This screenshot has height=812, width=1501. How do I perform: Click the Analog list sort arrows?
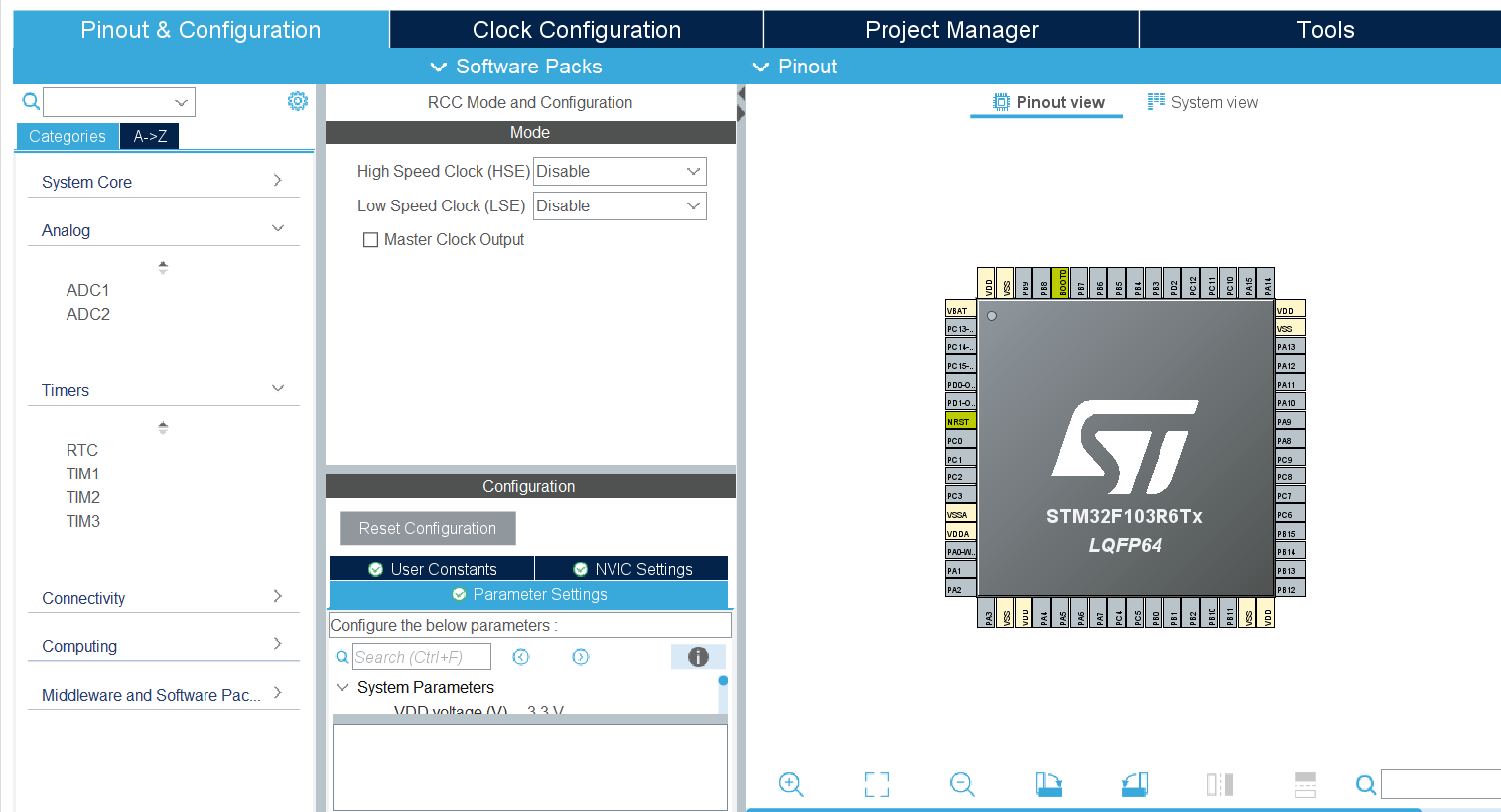click(163, 267)
